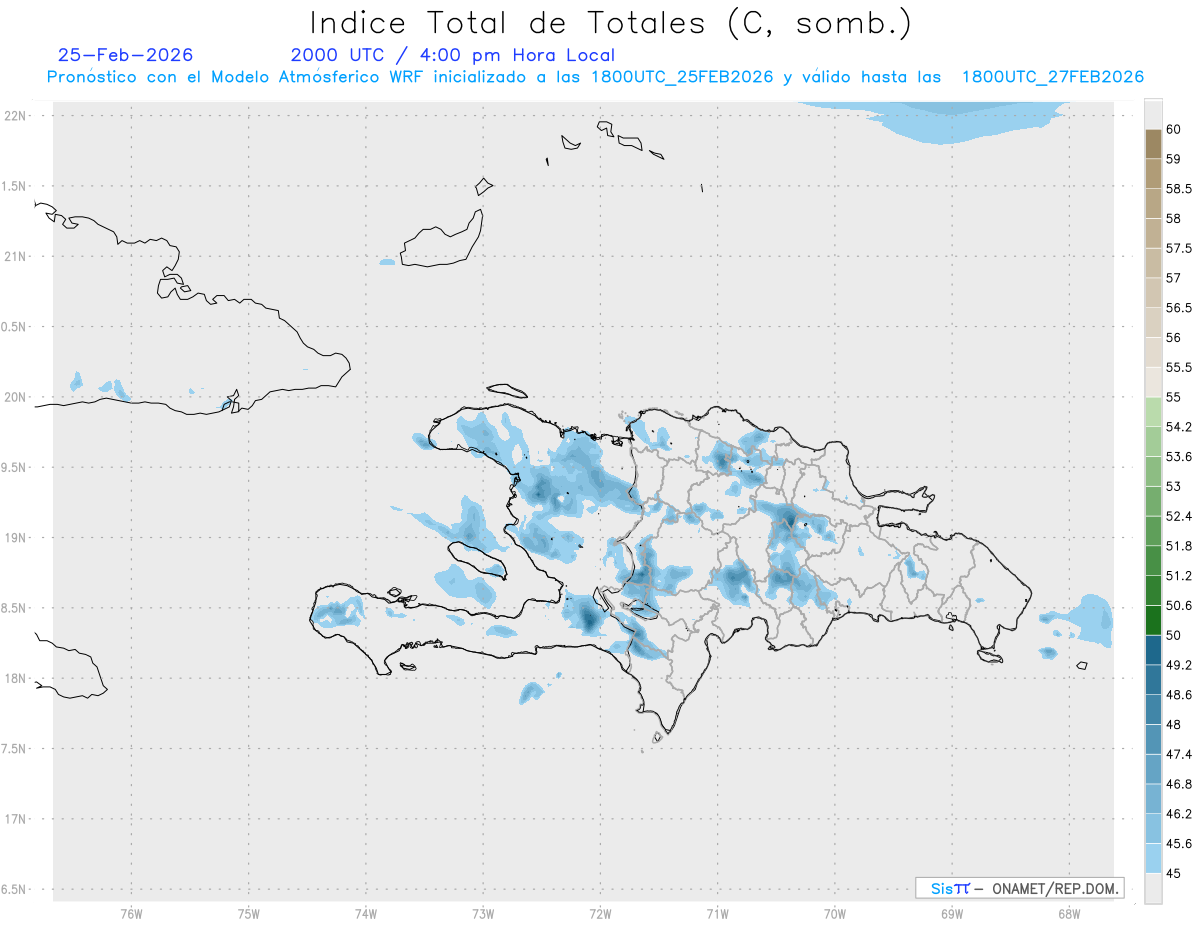Click the '8.5N' latitude axis label

[15, 608]
